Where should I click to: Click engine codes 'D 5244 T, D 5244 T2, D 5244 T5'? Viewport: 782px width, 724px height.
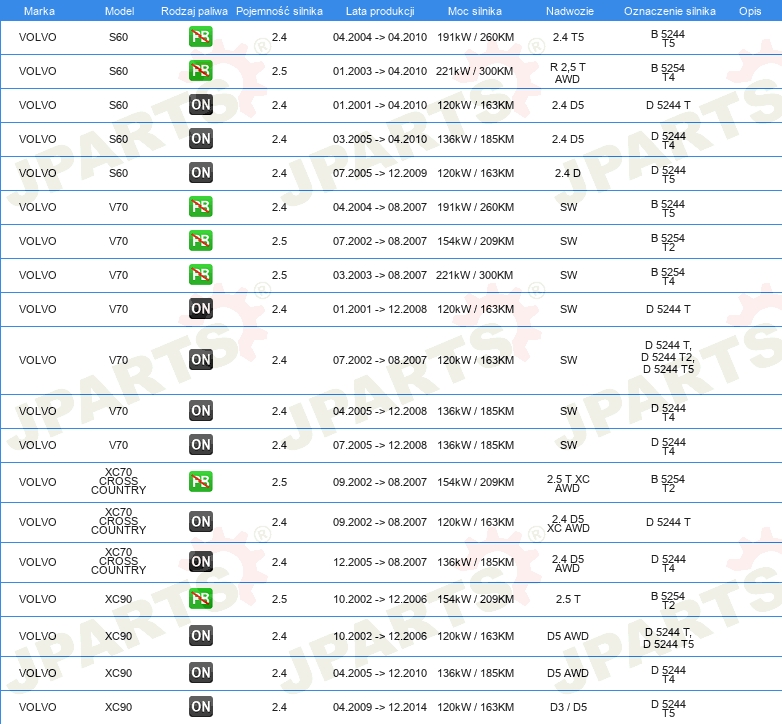(668, 357)
